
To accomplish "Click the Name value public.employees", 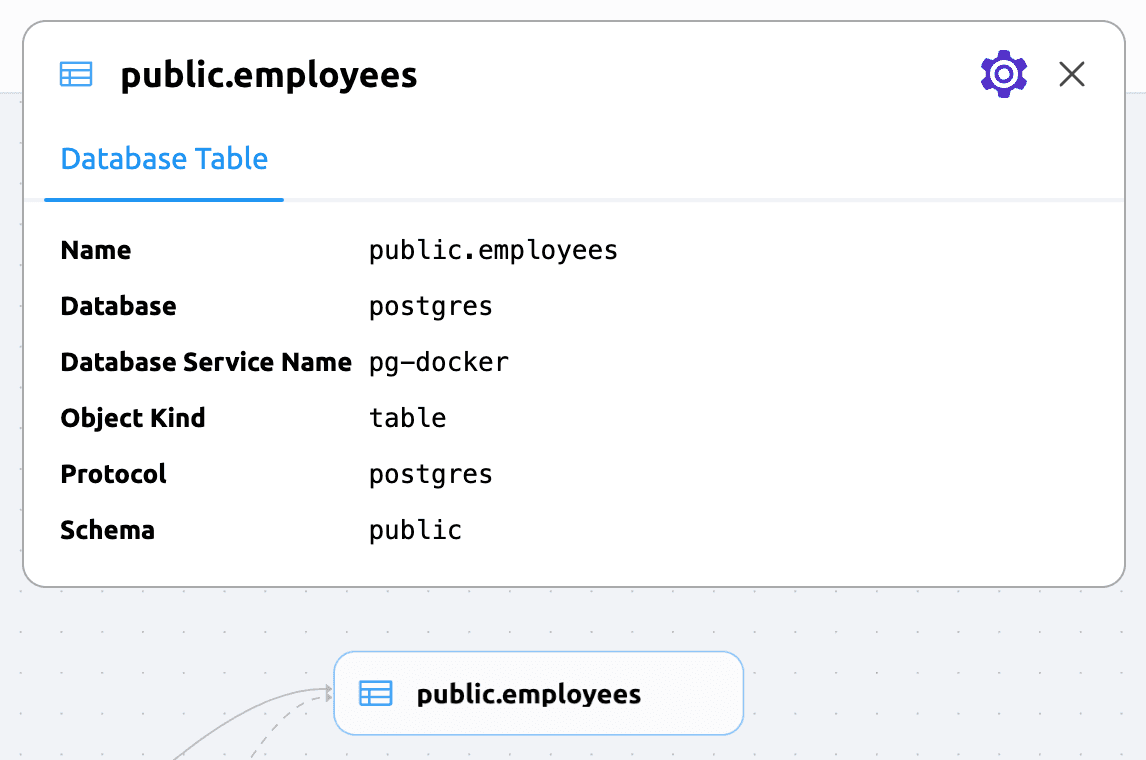I will [x=493, y=250].
